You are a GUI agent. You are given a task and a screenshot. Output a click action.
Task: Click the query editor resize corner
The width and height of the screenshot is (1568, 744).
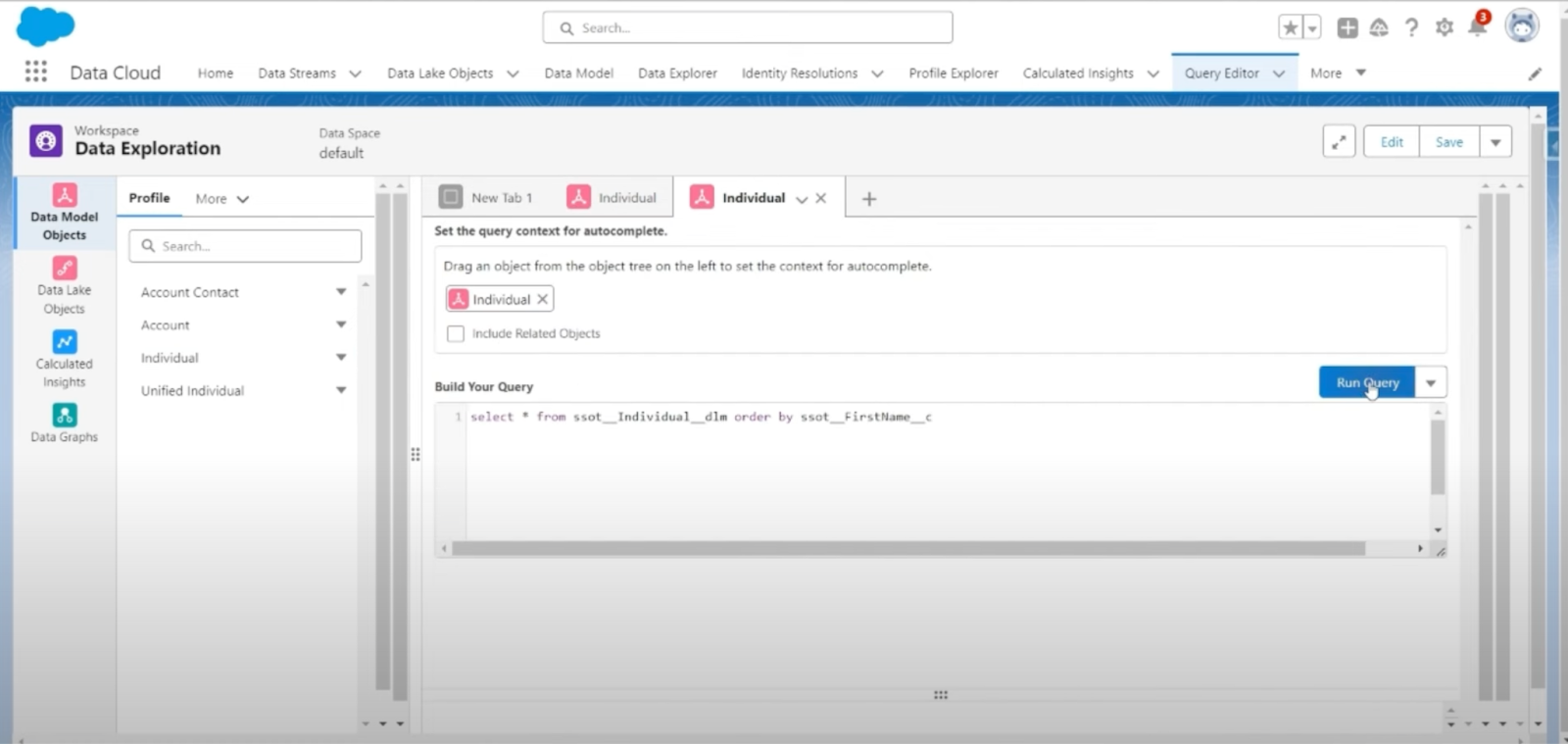1441,551
